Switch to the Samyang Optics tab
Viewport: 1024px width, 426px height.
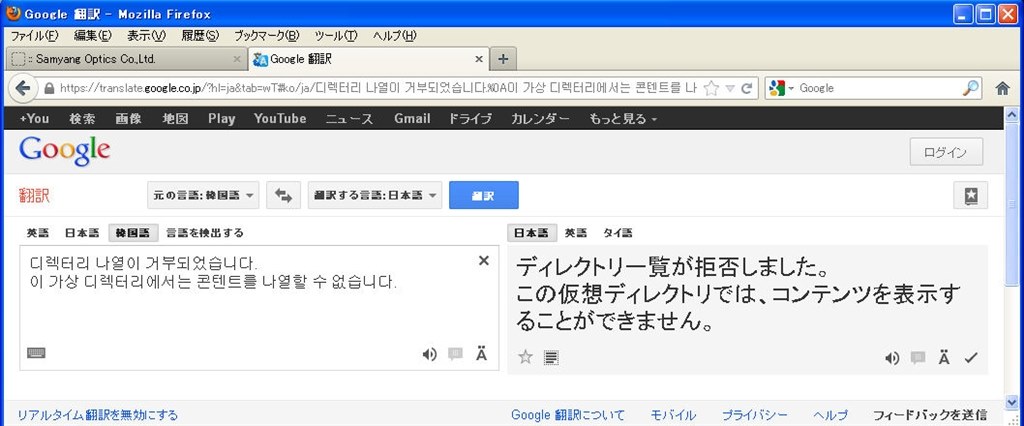(126, 59)
